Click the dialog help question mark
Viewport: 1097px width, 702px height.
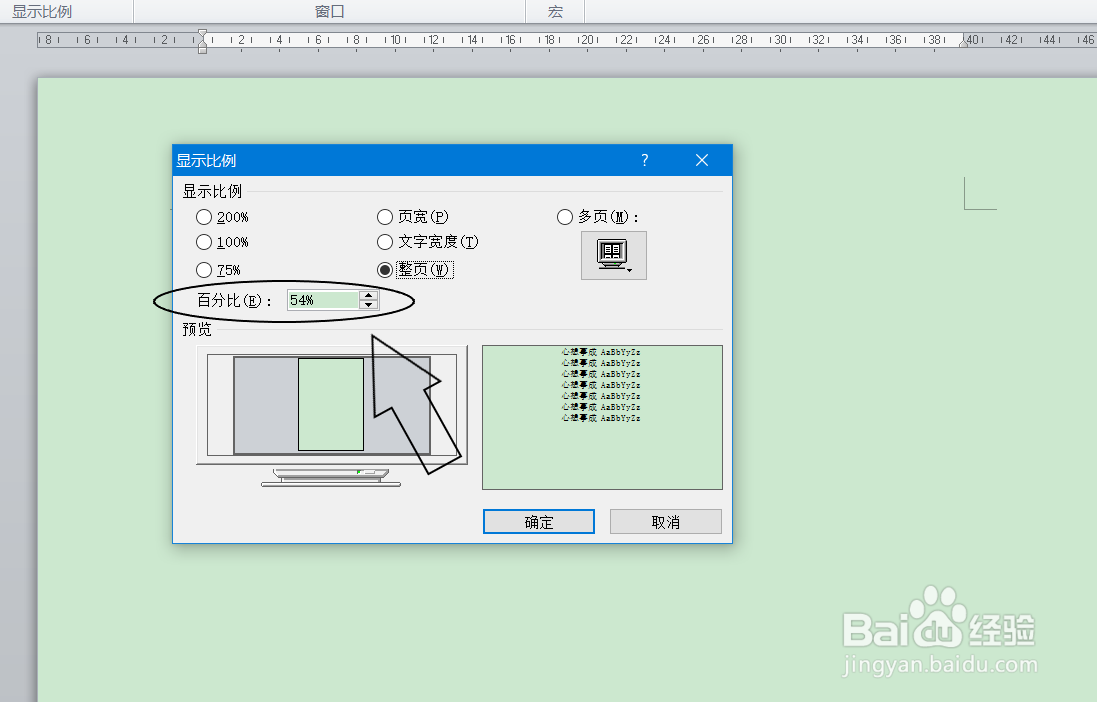644,160
